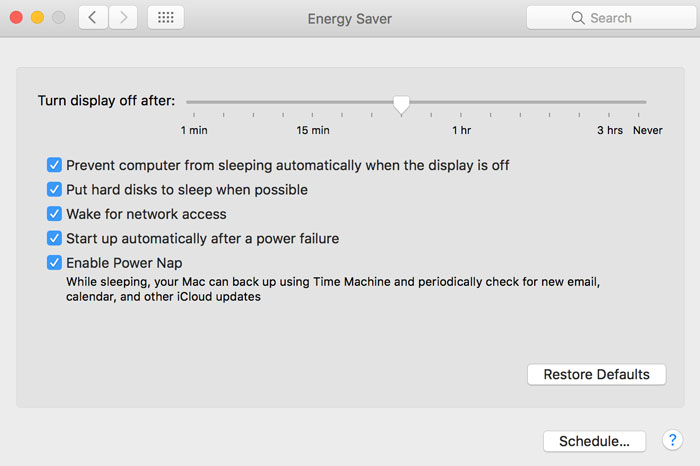
Task: Open the Schedule... dialog
Action: tap(594, 441)
